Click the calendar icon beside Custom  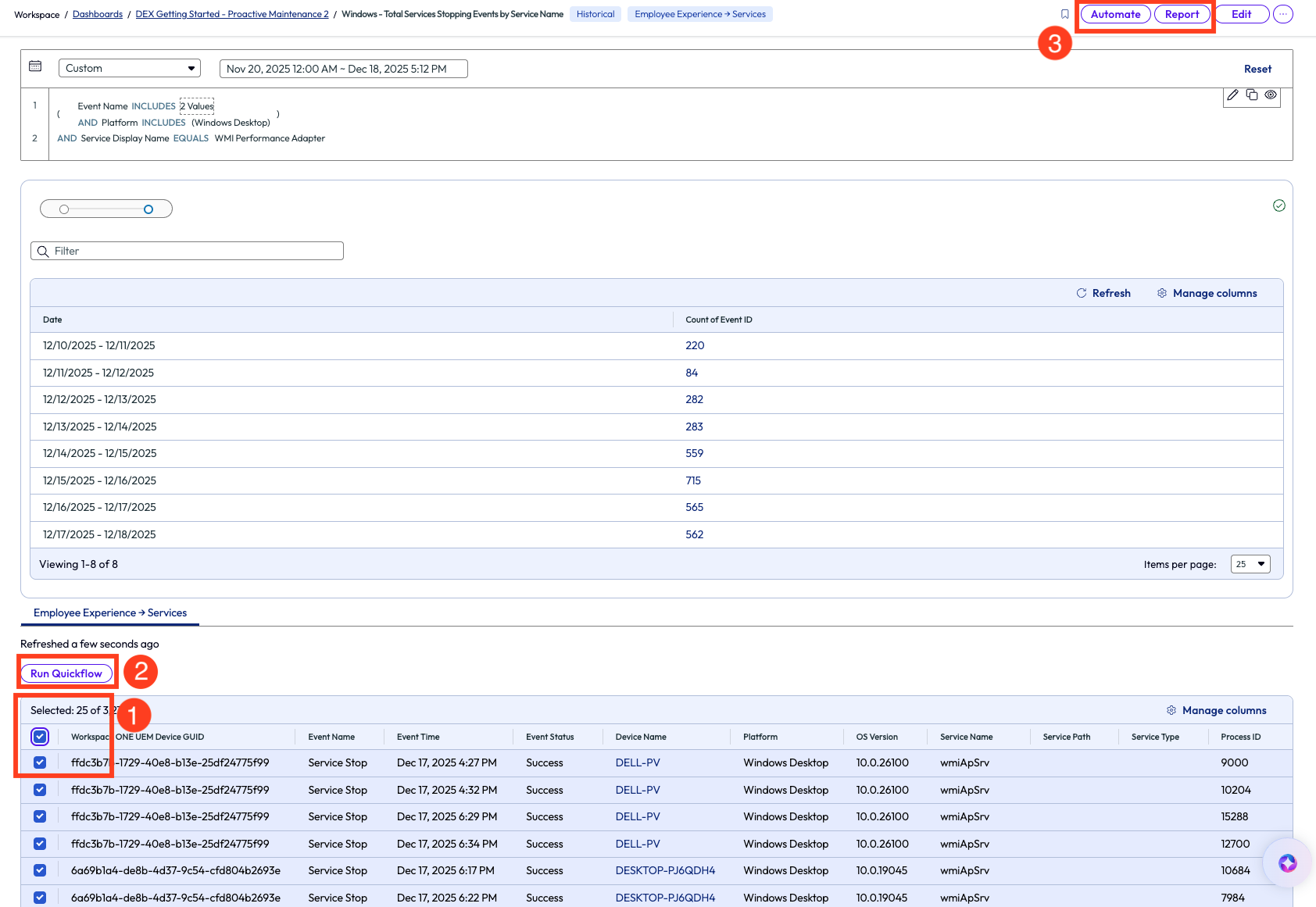pos(35,66)
